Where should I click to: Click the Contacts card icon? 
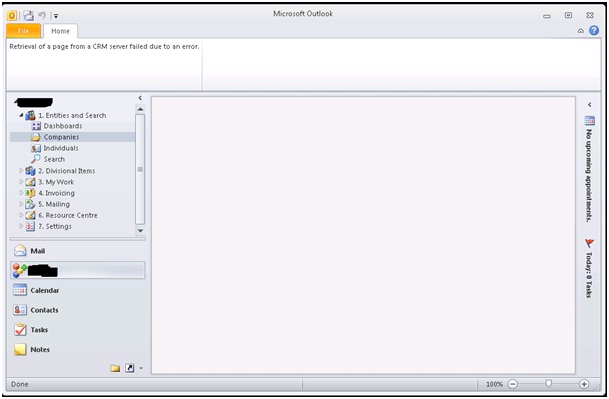pyautogui.click(x=20, y=310)
